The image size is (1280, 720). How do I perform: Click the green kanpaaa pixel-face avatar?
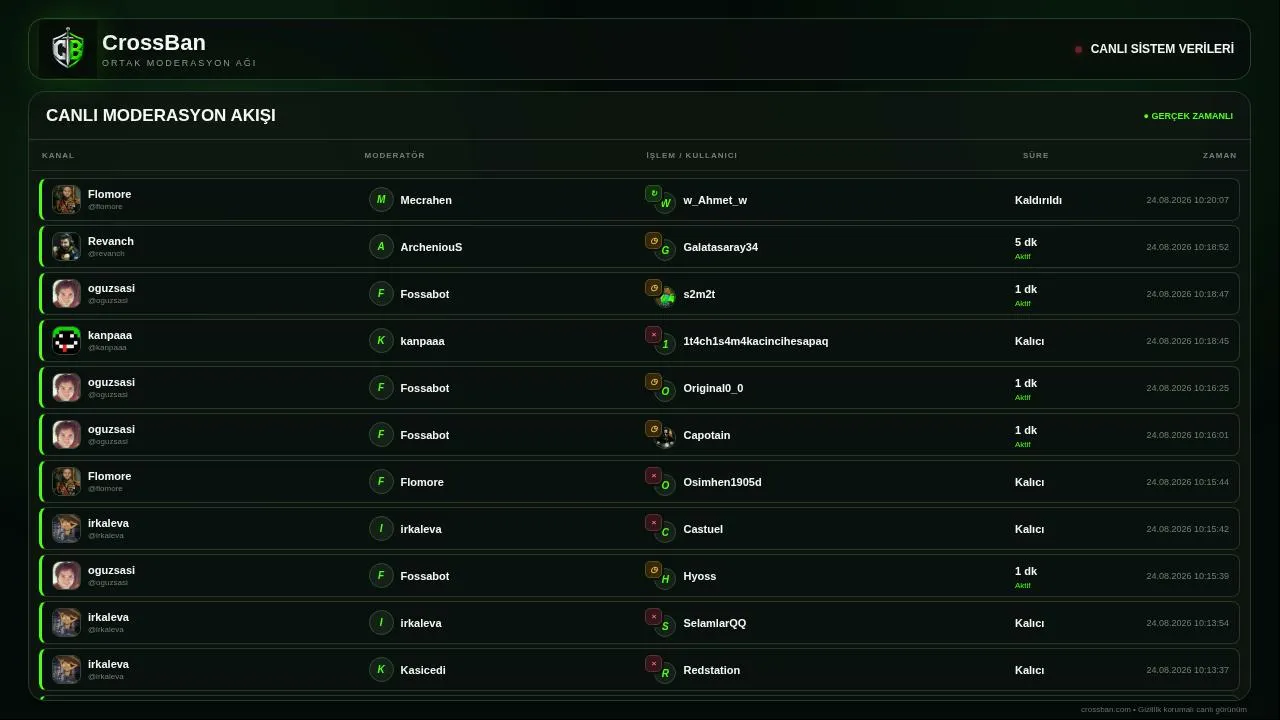pos(66,340)
